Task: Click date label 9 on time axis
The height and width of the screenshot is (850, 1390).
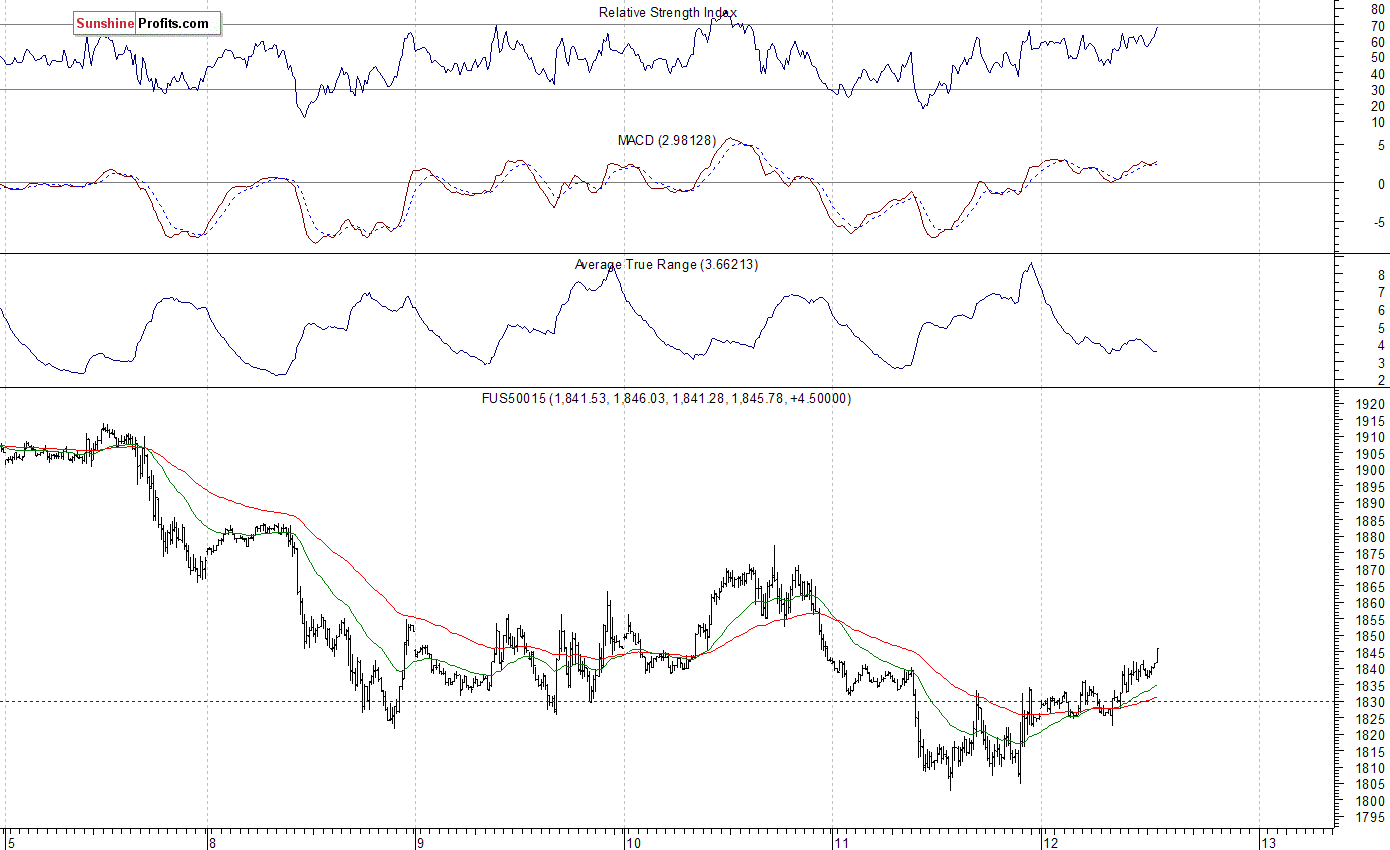Action: pyautogui.click(x=421, y=841)
